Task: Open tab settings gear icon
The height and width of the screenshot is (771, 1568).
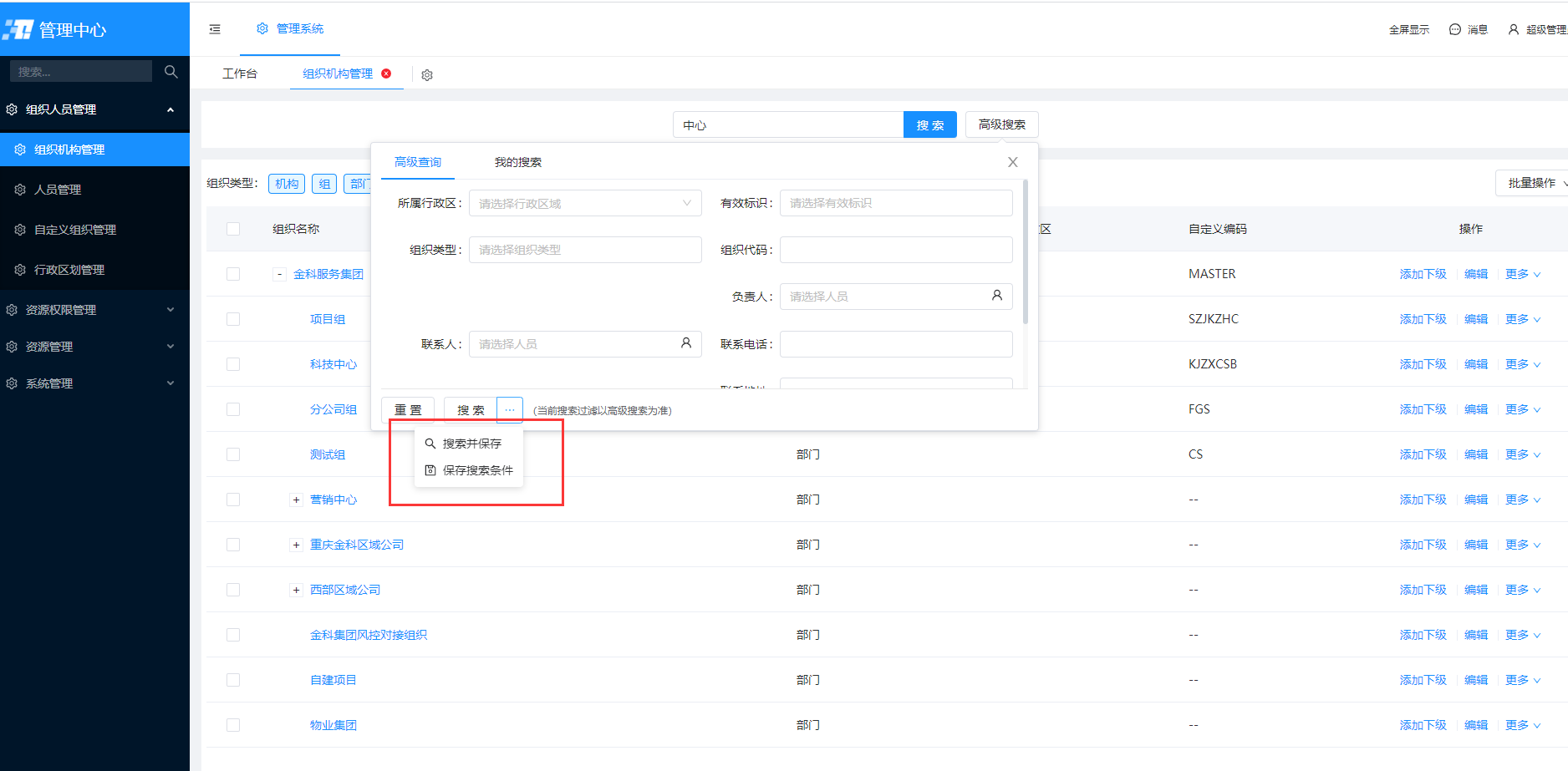Action: pyautogui.click(x=427, y=75)
